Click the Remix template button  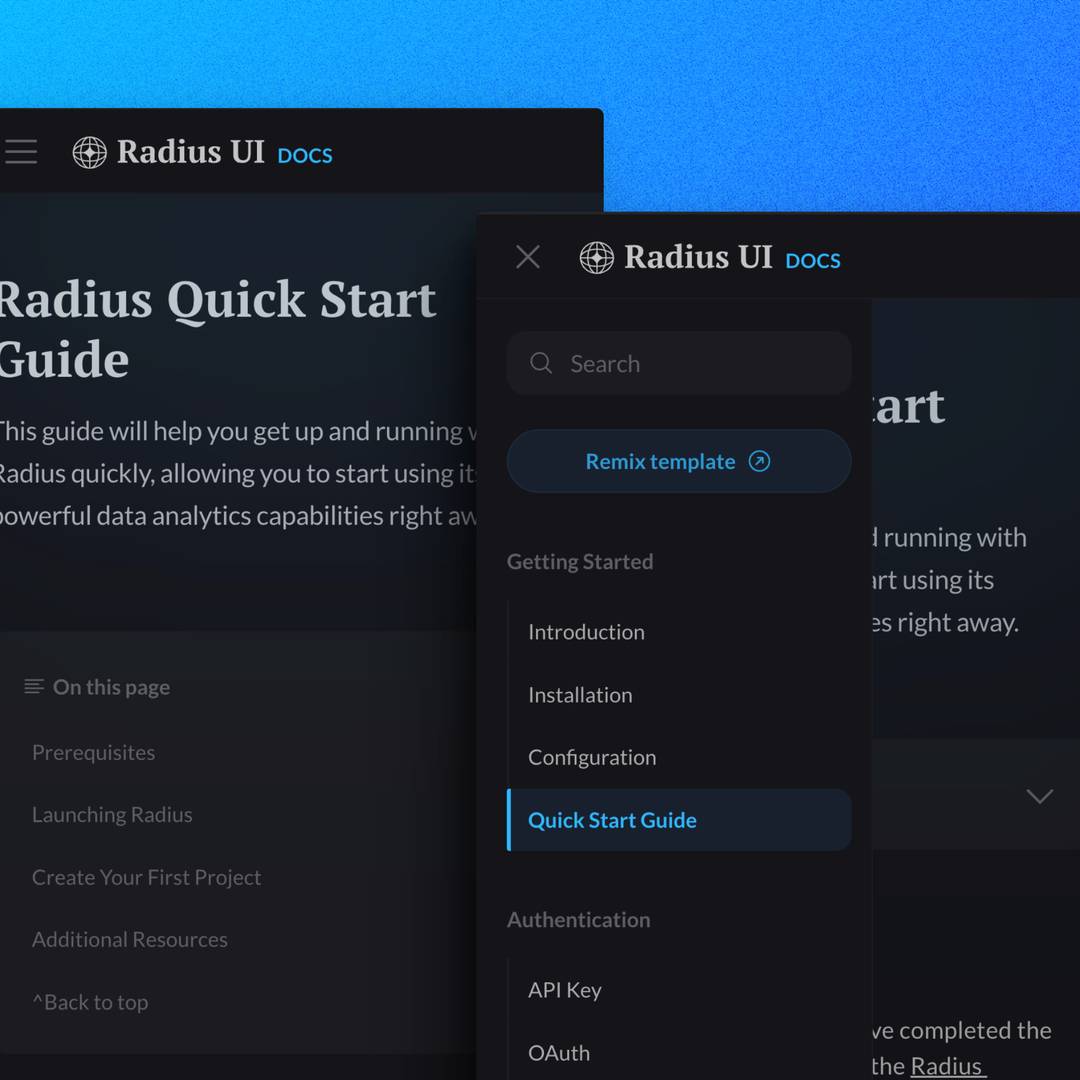(679, 461)
